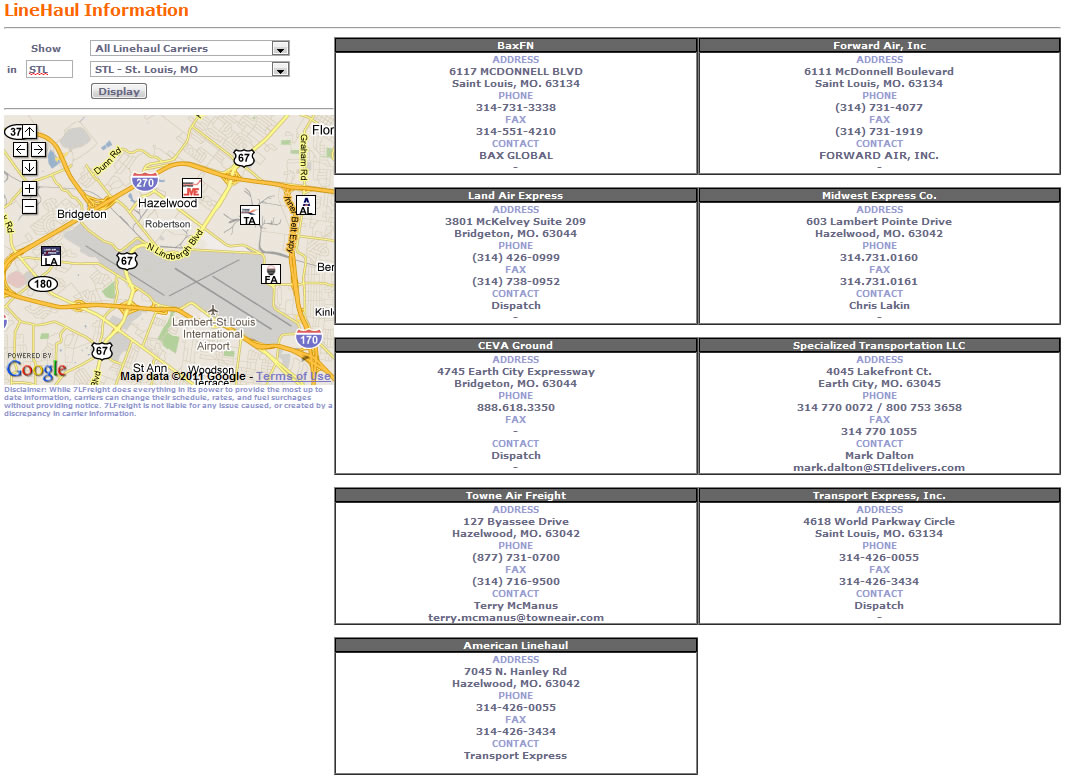Screen dimensions: 1067x784
Task: Click the Google logo on the map
Action: click(x=37, y=370)
